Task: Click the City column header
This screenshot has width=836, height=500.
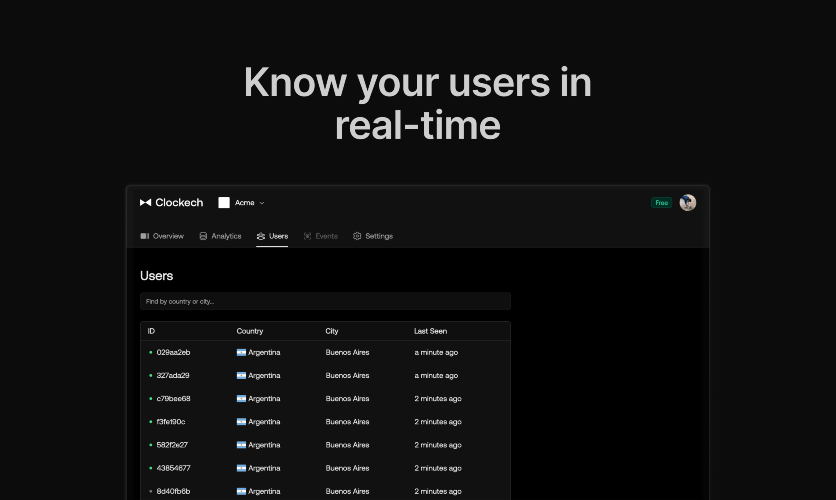Action: pos(332,331)
